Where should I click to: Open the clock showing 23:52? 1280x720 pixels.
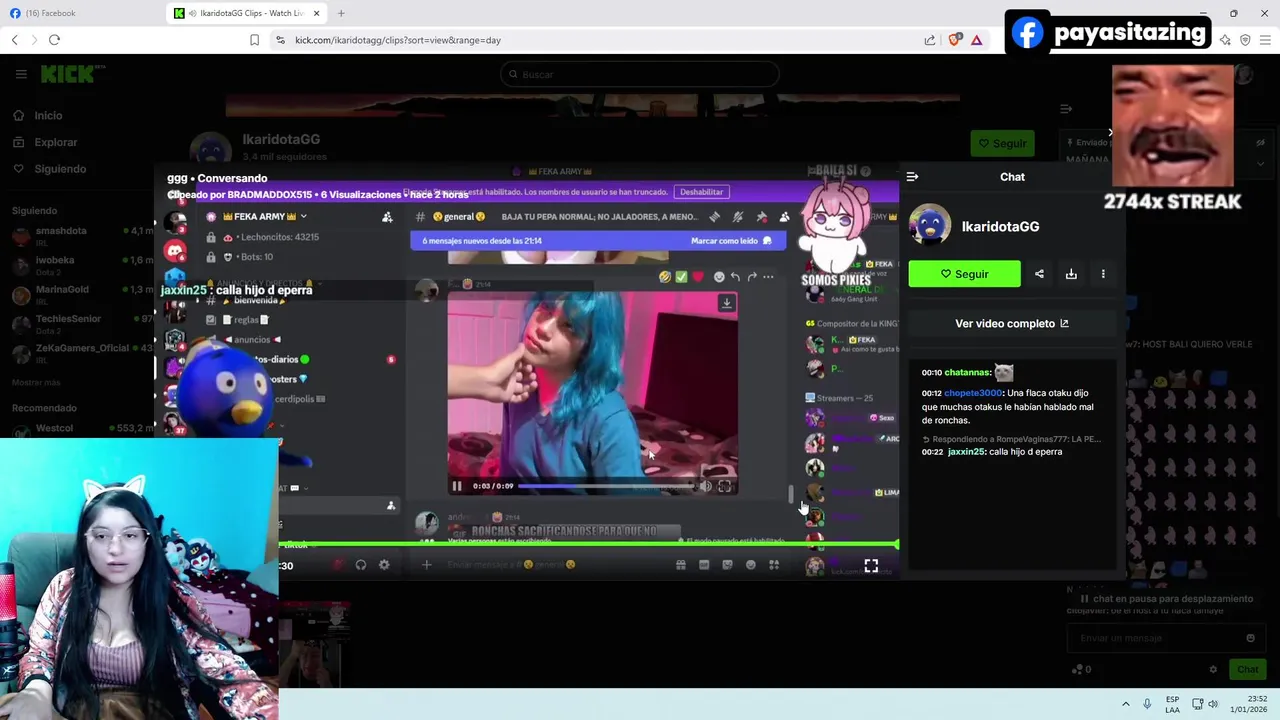coord(1249,704)
